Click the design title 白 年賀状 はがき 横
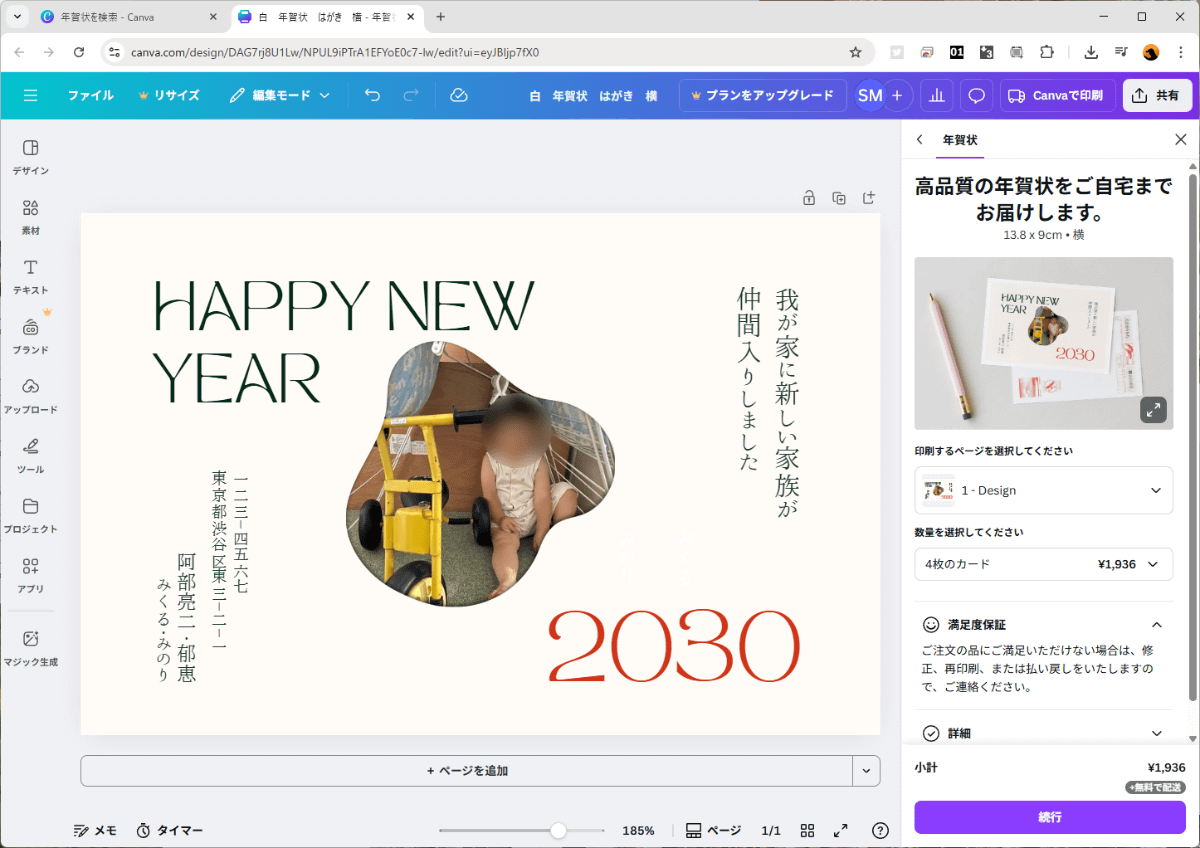1200x848 pixels. pos(593,96)
